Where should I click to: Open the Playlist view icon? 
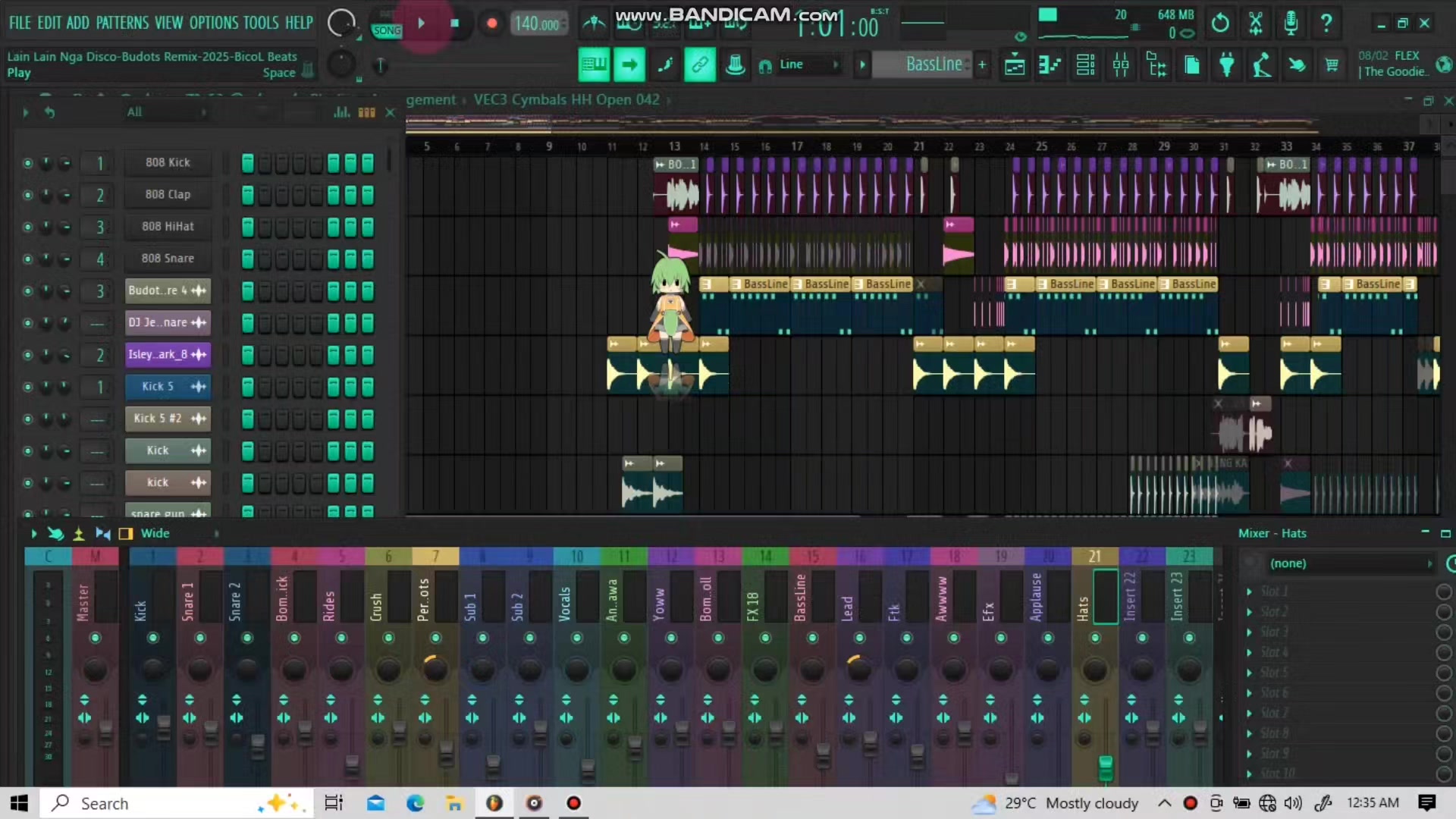click(x=1014, y=66)
